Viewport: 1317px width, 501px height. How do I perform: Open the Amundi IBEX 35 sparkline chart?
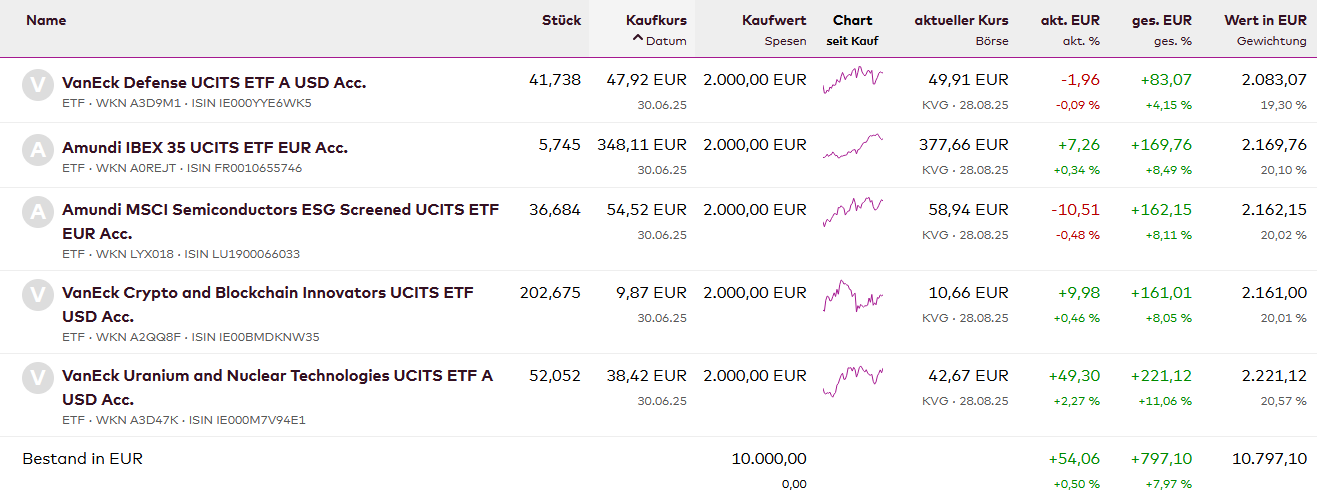(852, 147)
